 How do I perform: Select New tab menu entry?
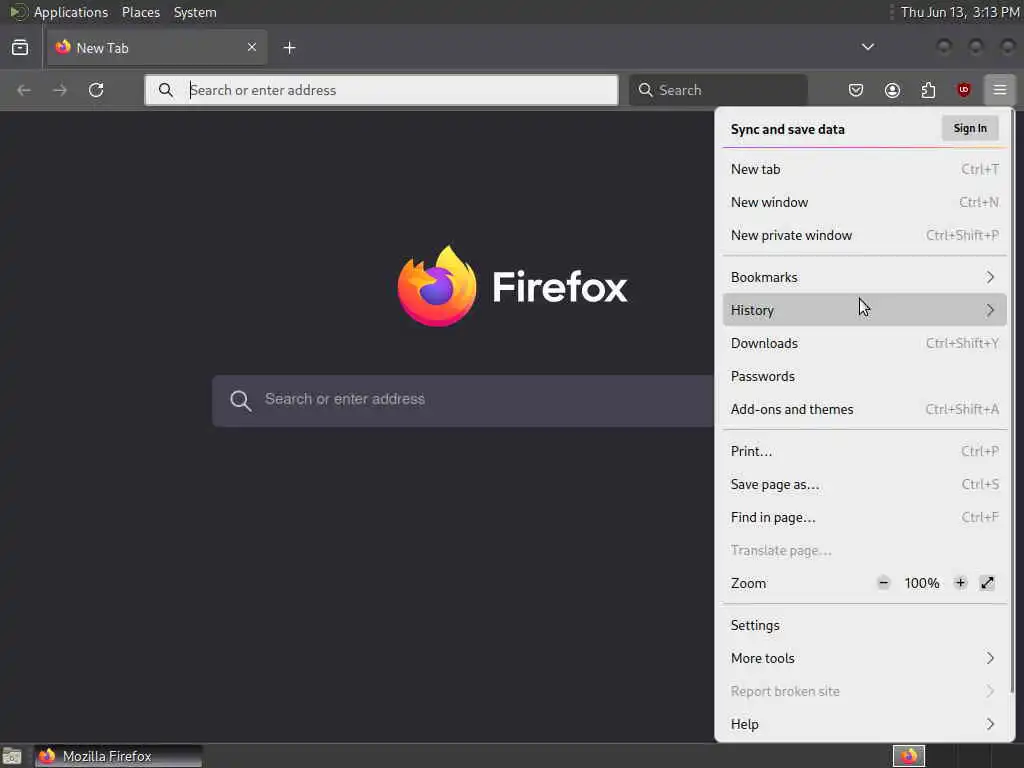(865, 169)
